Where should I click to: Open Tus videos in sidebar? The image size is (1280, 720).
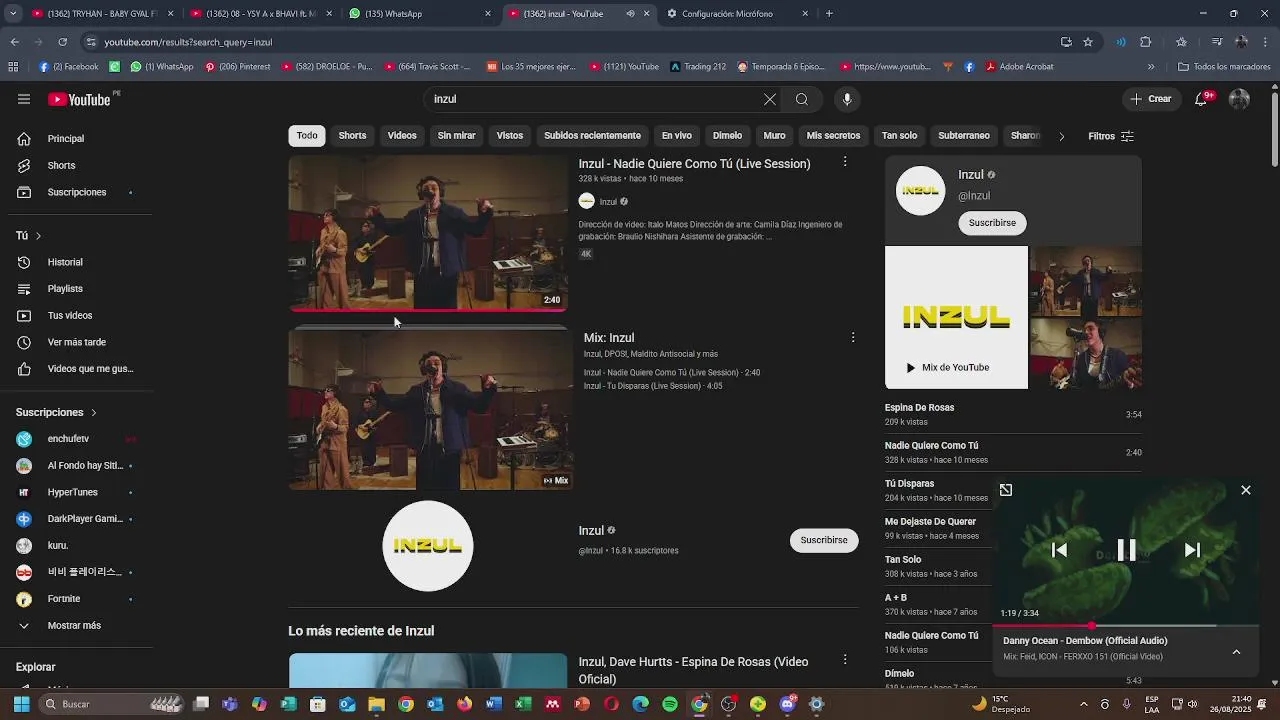tap(72, 315)
